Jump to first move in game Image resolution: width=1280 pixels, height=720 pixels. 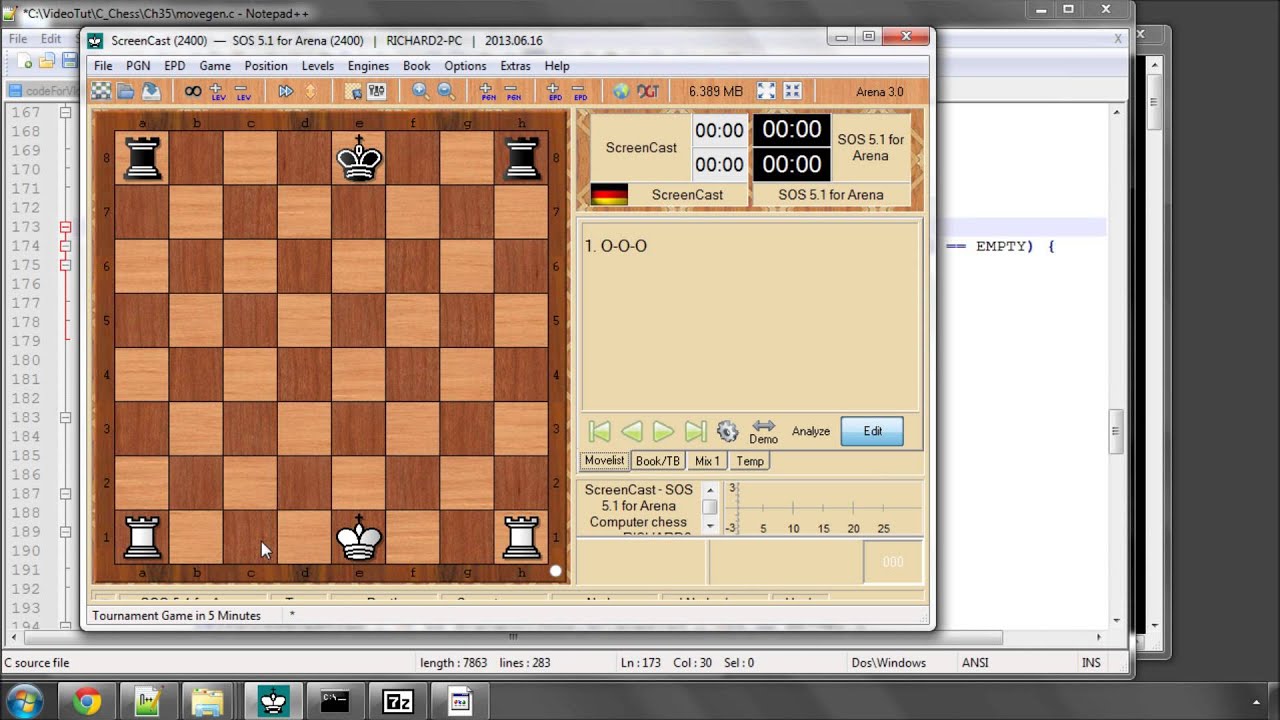coord(599,431)
